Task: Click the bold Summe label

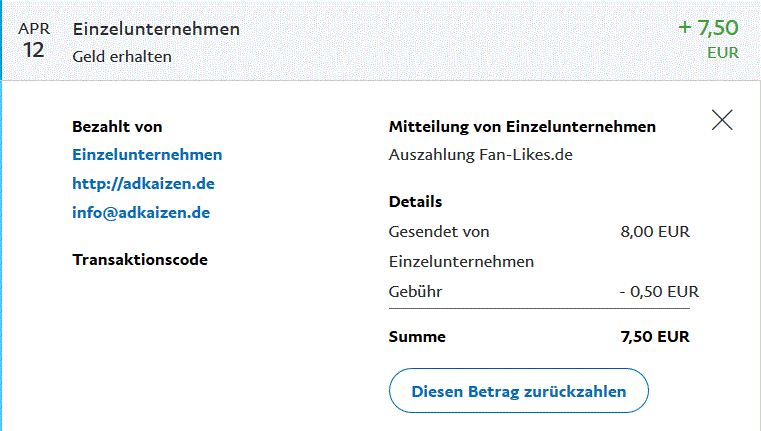Action: pos(417,337)
